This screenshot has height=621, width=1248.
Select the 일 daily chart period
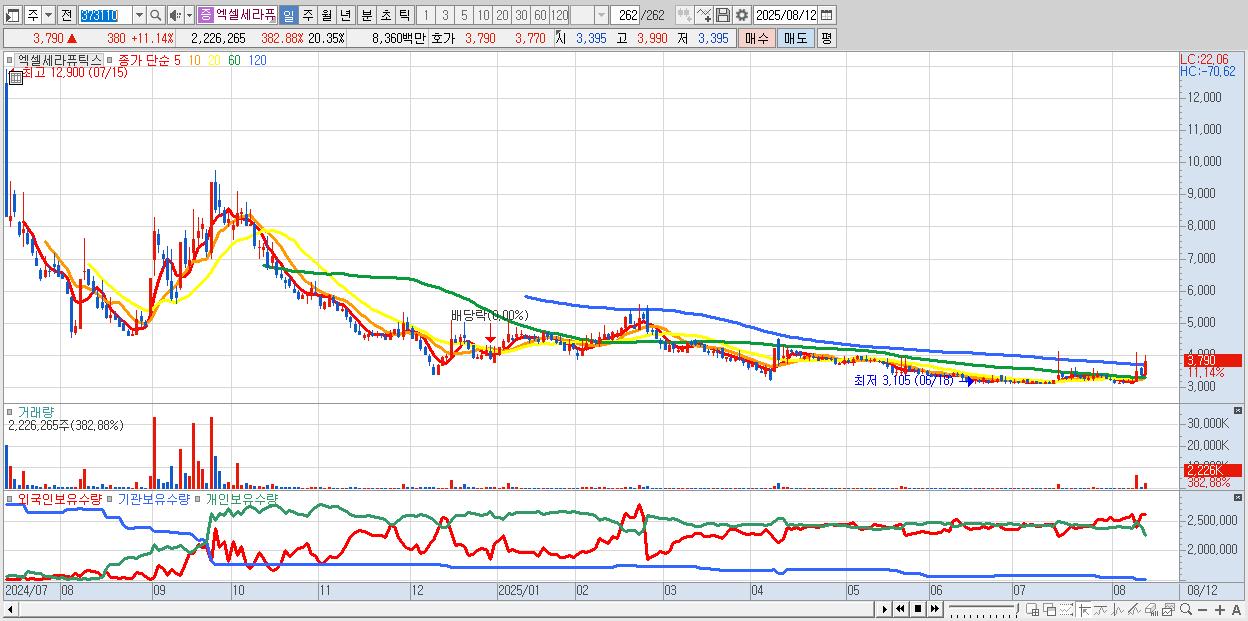click(289, 15)
